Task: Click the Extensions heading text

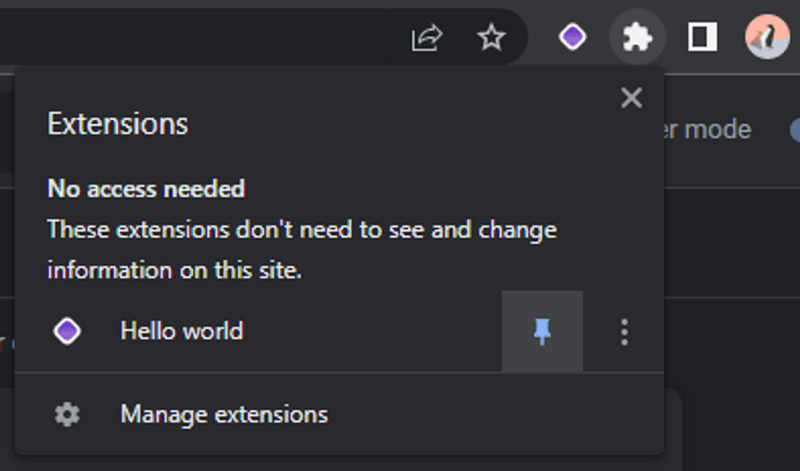Action: click(118, 124)
